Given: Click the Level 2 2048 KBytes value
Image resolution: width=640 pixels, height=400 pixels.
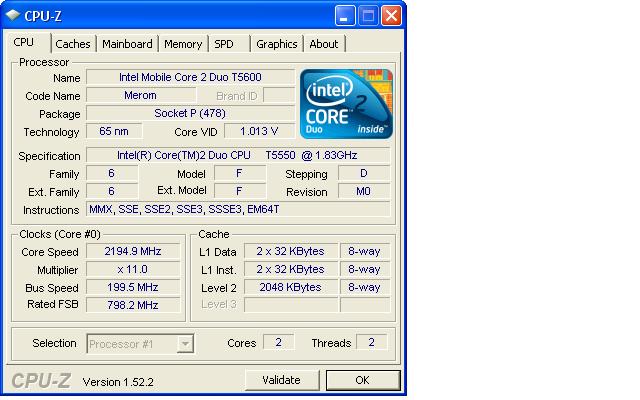Looking at the screenshot, I should click(x=291, y=287).
